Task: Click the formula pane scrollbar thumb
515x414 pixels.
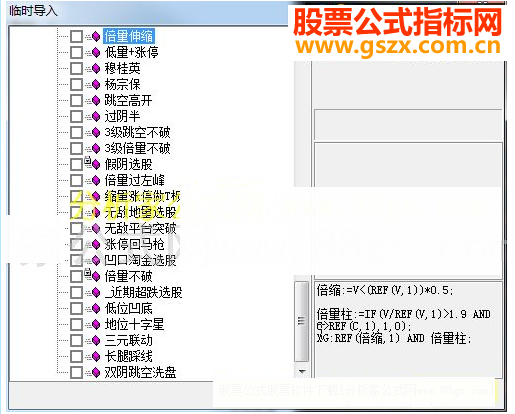Action: 302,321
